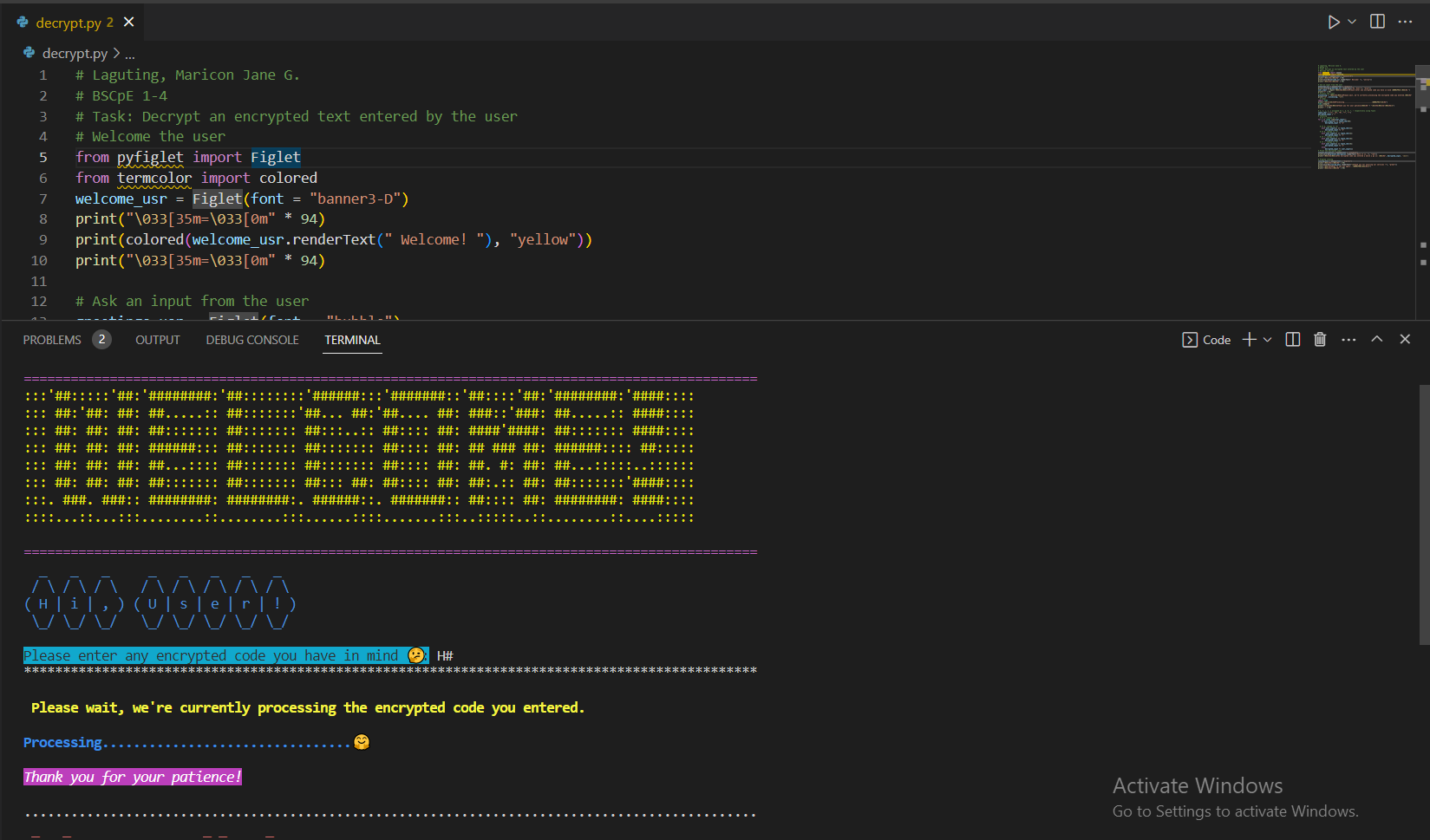
Task: Open the run options dropdown arrow
Action: (x=1352, y=22)
